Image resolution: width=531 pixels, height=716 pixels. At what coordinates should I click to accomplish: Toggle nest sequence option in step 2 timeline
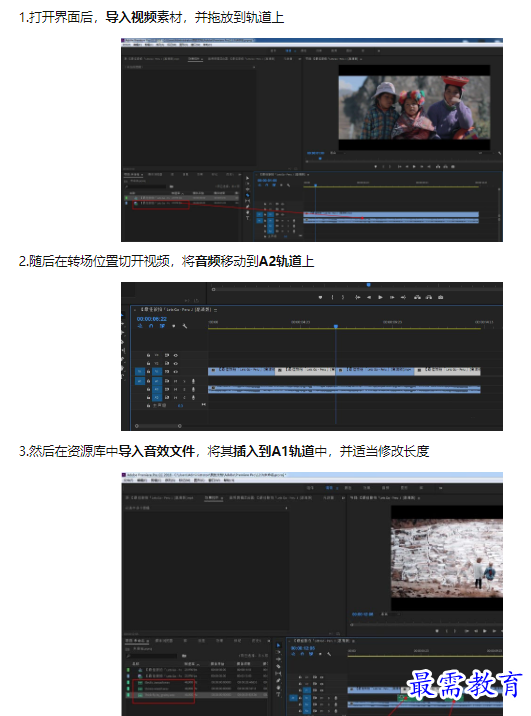(x=140, y=326)
